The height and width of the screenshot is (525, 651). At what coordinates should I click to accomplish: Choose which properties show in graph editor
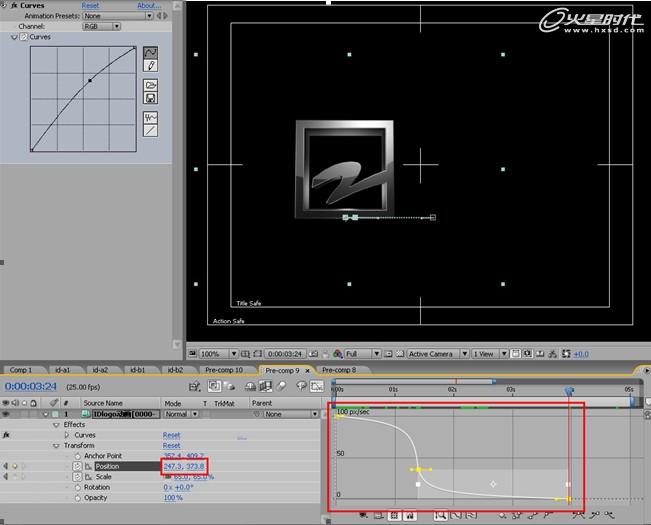click(364, 515)
